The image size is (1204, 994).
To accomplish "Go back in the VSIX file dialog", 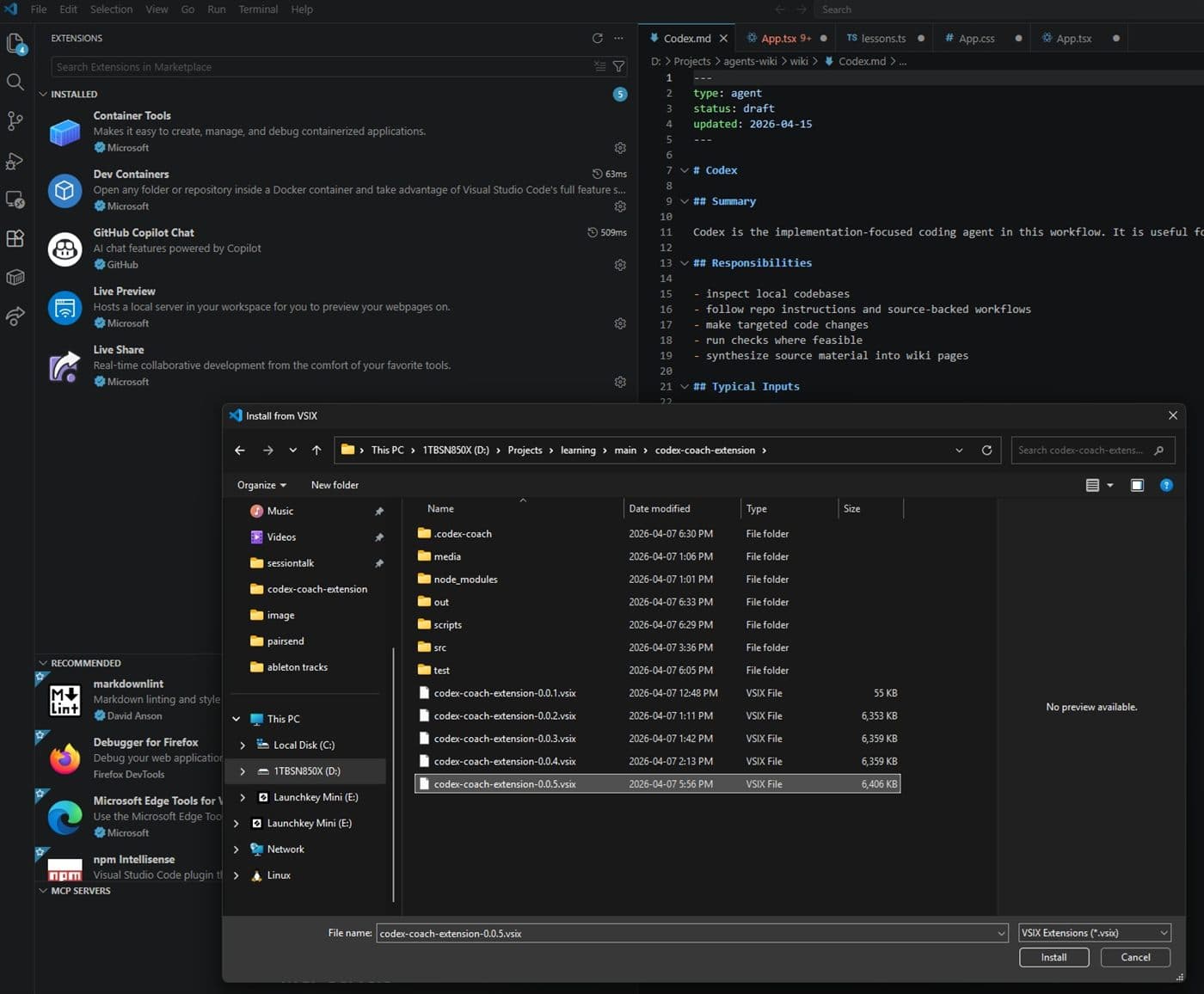I will (240, 450).
